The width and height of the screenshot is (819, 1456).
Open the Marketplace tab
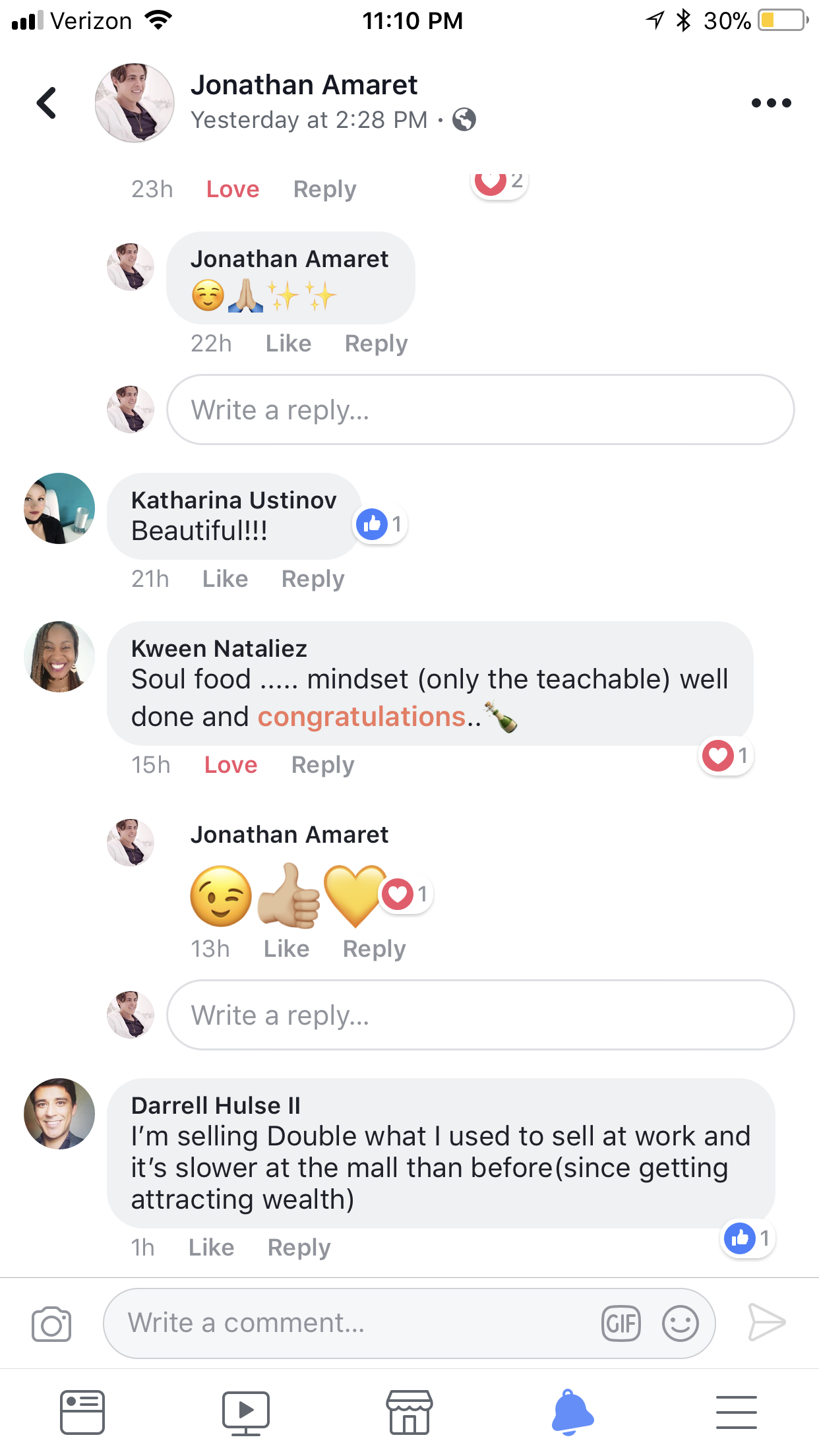(409, 1412)
